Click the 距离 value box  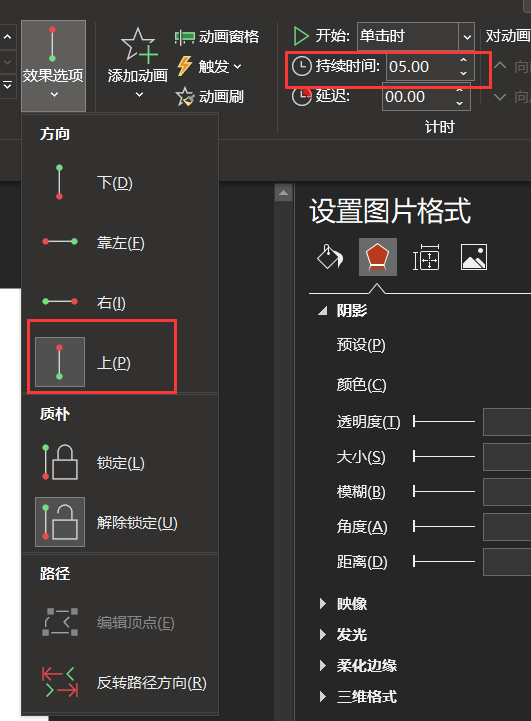[x=507, y=561]
